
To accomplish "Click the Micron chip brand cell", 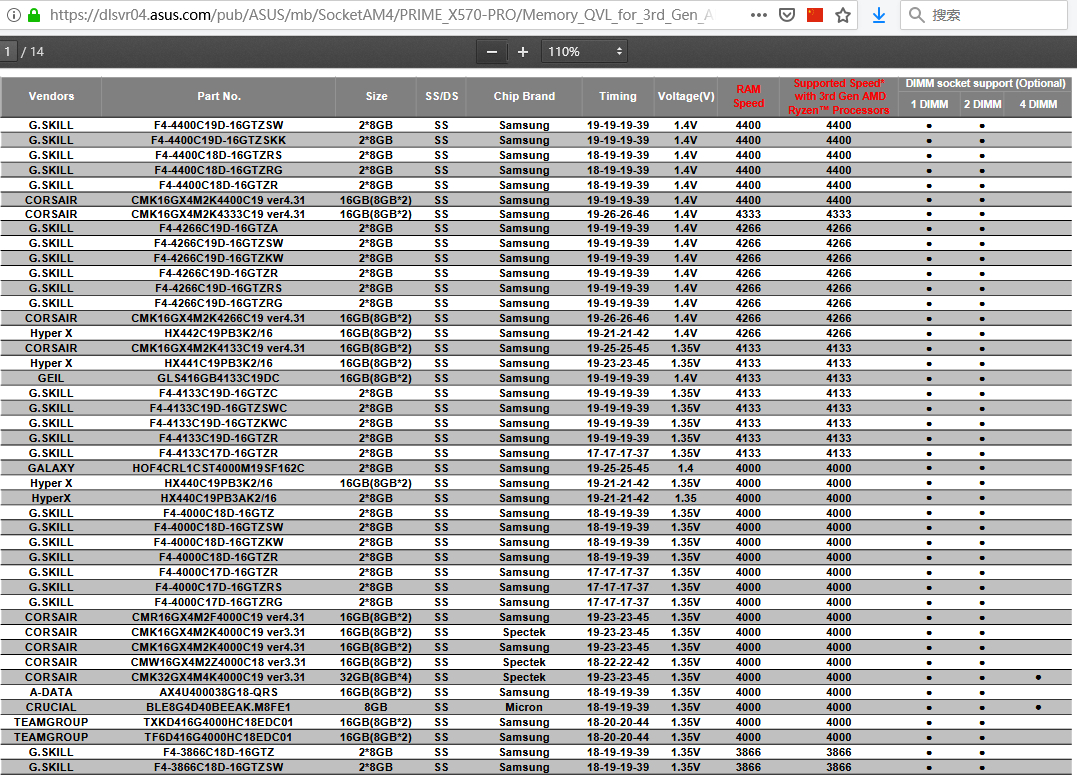I will [524, 707].
